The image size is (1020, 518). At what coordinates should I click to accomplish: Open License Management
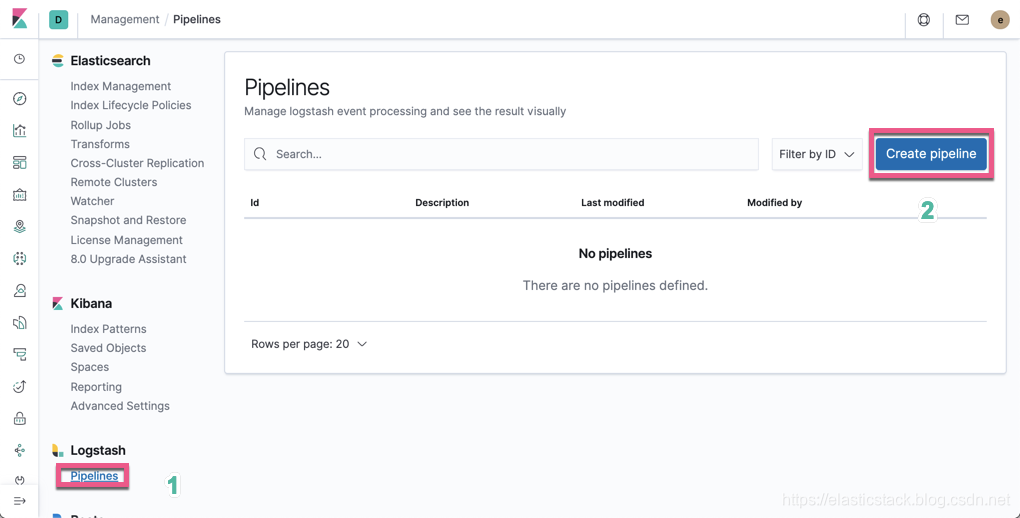[127, 240]
